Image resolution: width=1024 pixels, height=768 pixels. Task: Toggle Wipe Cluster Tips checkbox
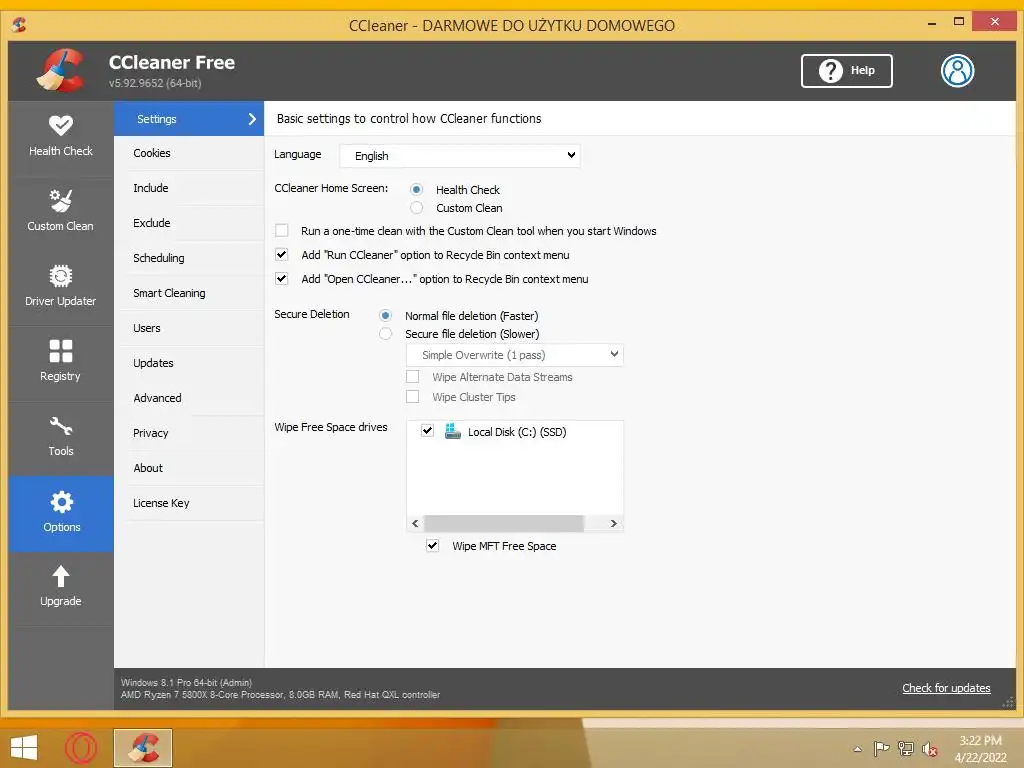(413, 396)
